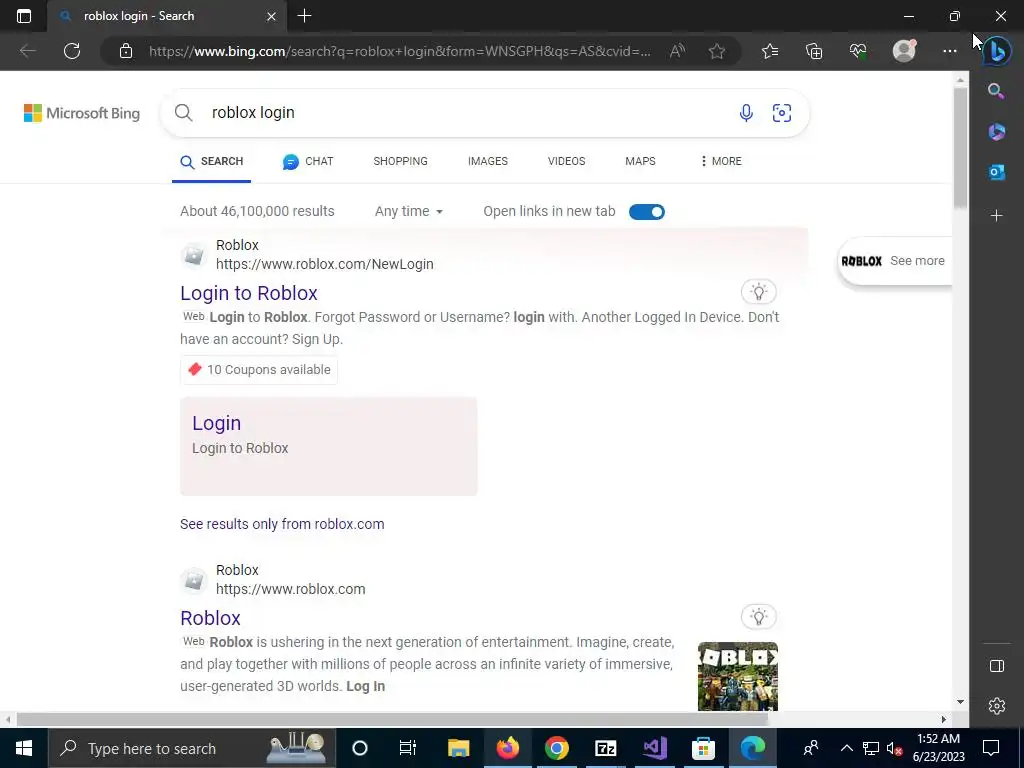The height and width of the screenshot is (768, 1024).
Task: Launch Firefox from the taskbar
Action: (507, 748)
